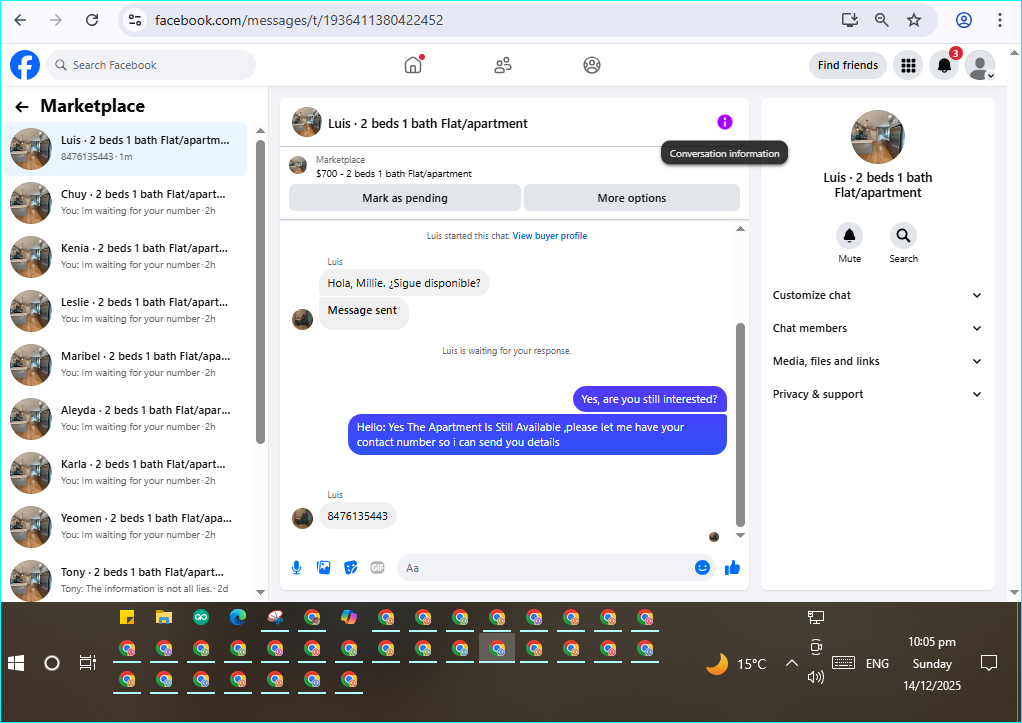Click the taskbar volume speaker icon

(816, 677)
